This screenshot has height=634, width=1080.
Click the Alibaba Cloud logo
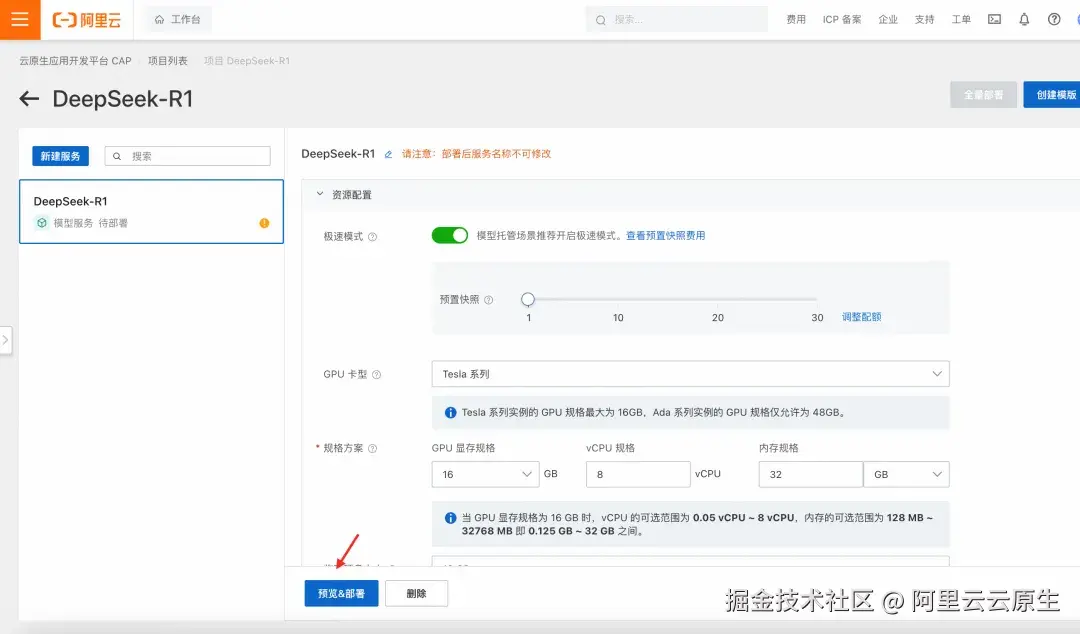click(85, 19)
